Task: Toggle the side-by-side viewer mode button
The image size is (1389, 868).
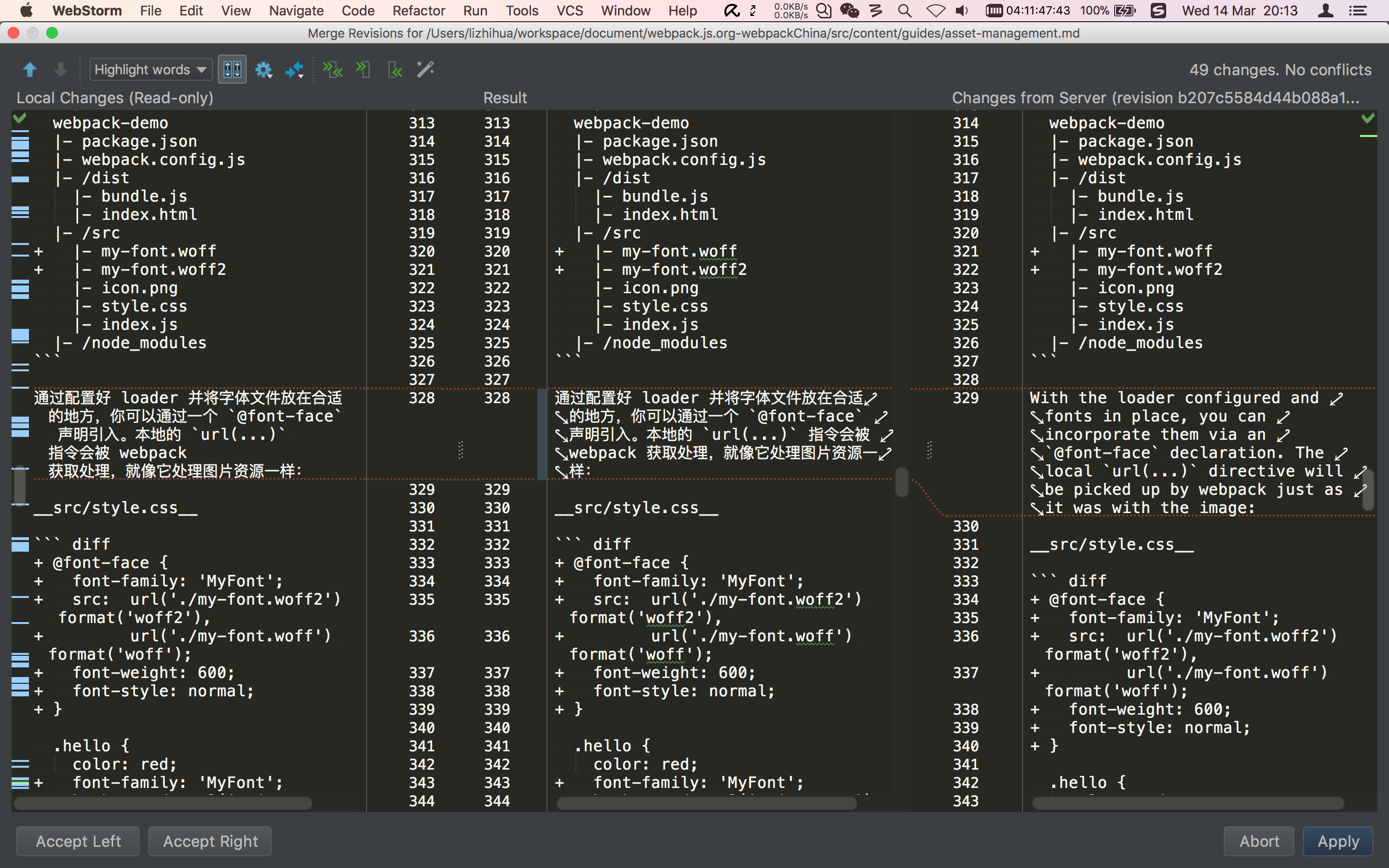Action: click(x=232, y=68)
